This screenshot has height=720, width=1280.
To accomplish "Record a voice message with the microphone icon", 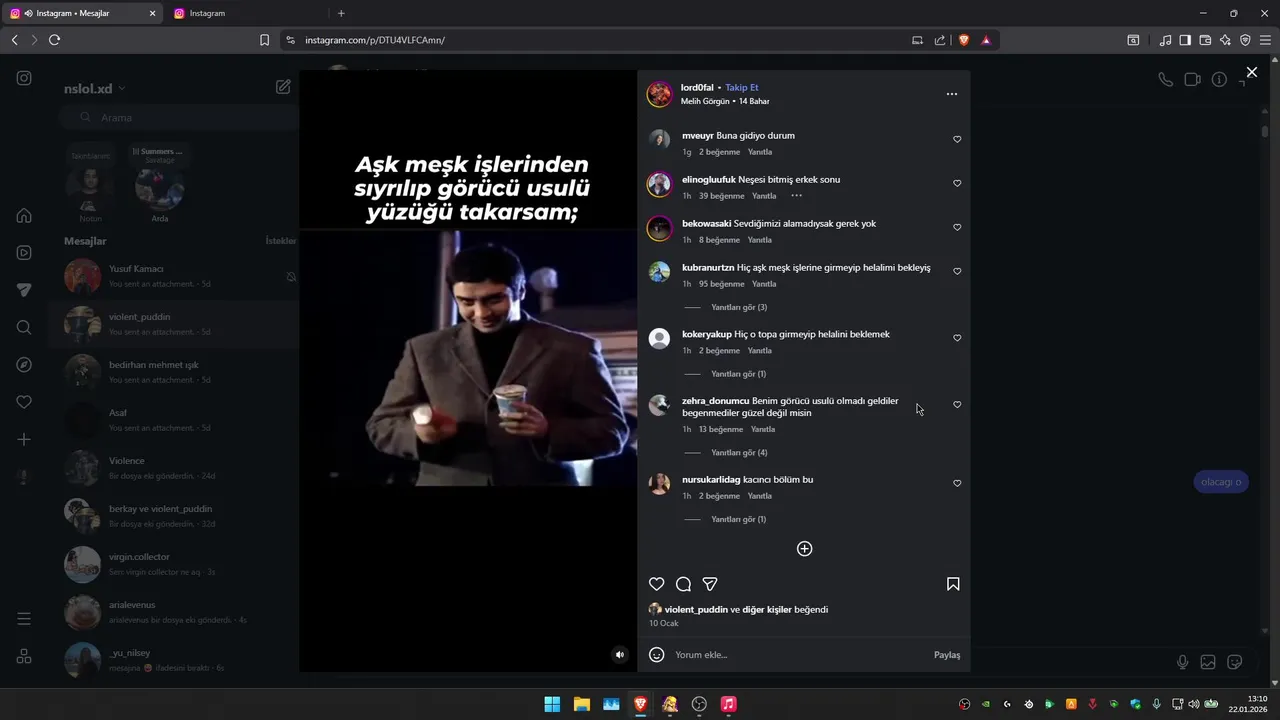I will coord(1182,662).
